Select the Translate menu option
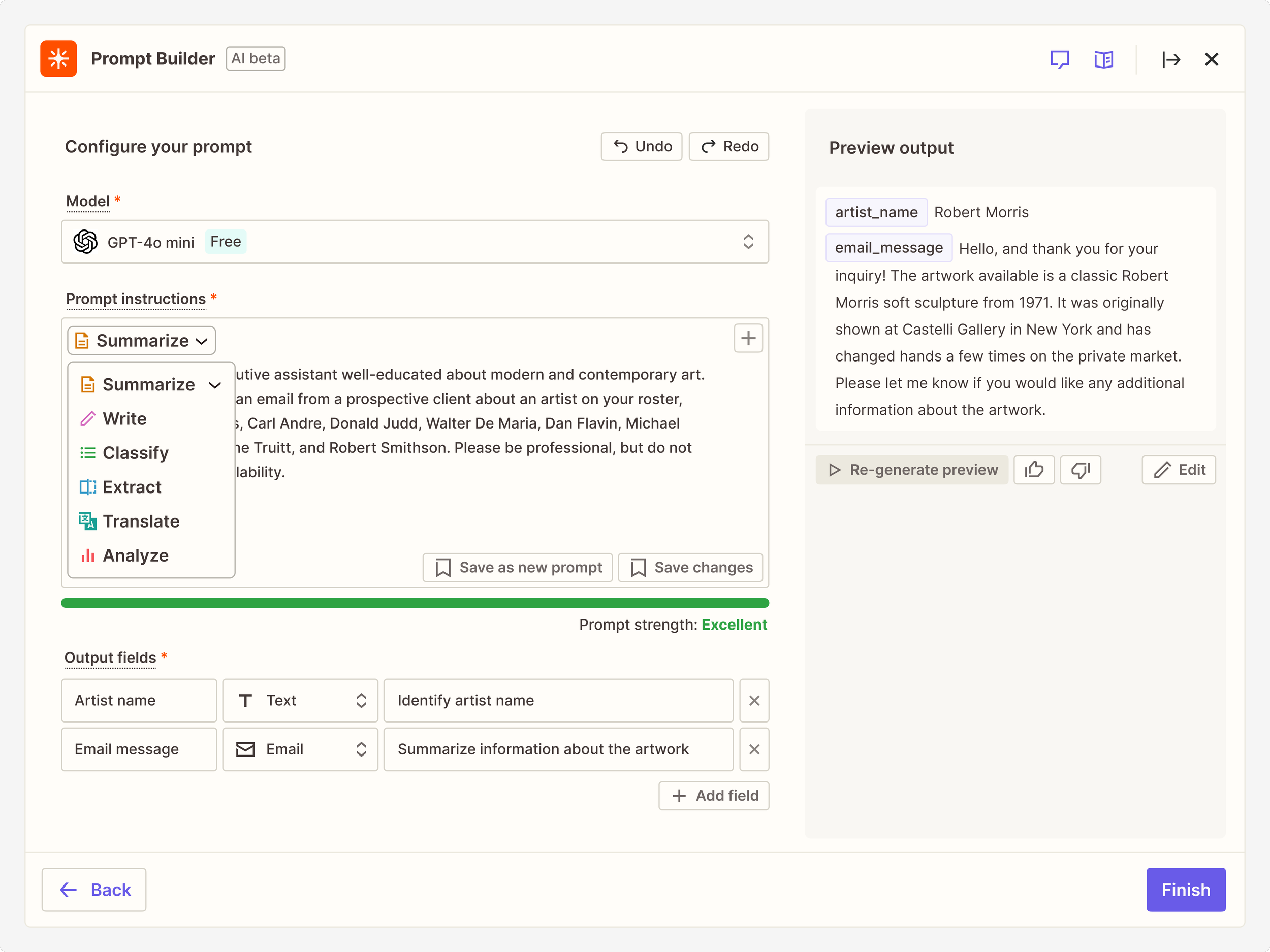Screen dimensions: 1270x952 [141, 521]
